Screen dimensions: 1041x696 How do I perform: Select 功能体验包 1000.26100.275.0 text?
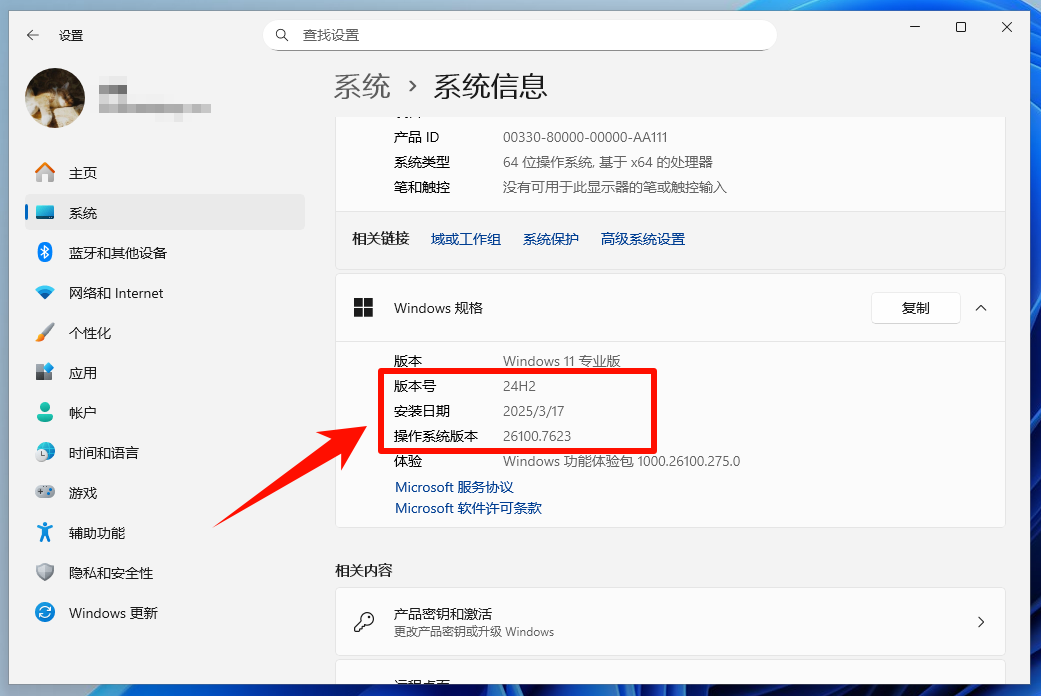point(621,462)
